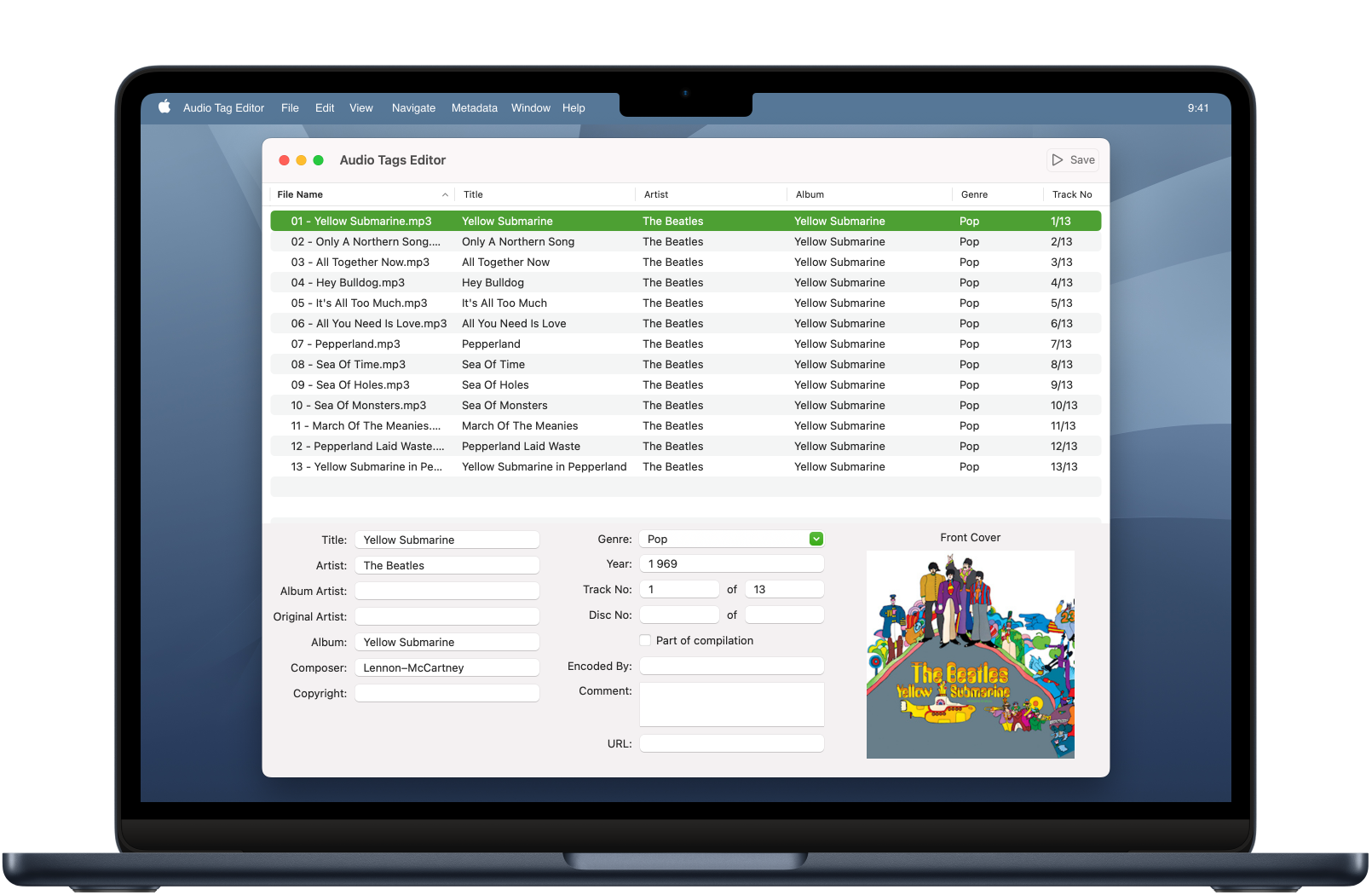
Task: Click the Album Artist input field
Action: click(447, 591)
